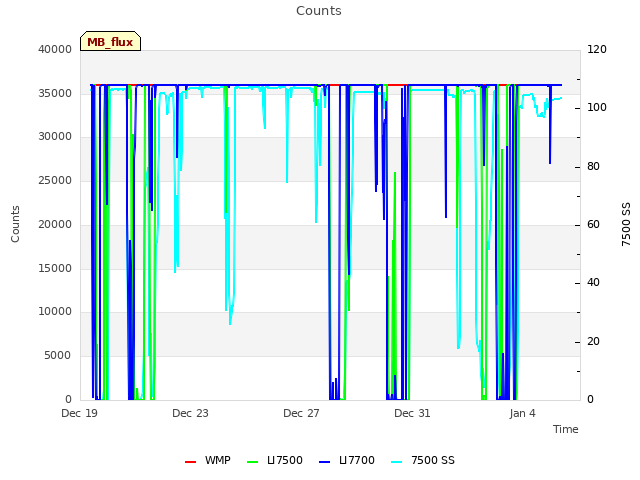Screen dimensions: 640x480
Task: Click the Dec 31 x-axis tick label
Action: 412,413
